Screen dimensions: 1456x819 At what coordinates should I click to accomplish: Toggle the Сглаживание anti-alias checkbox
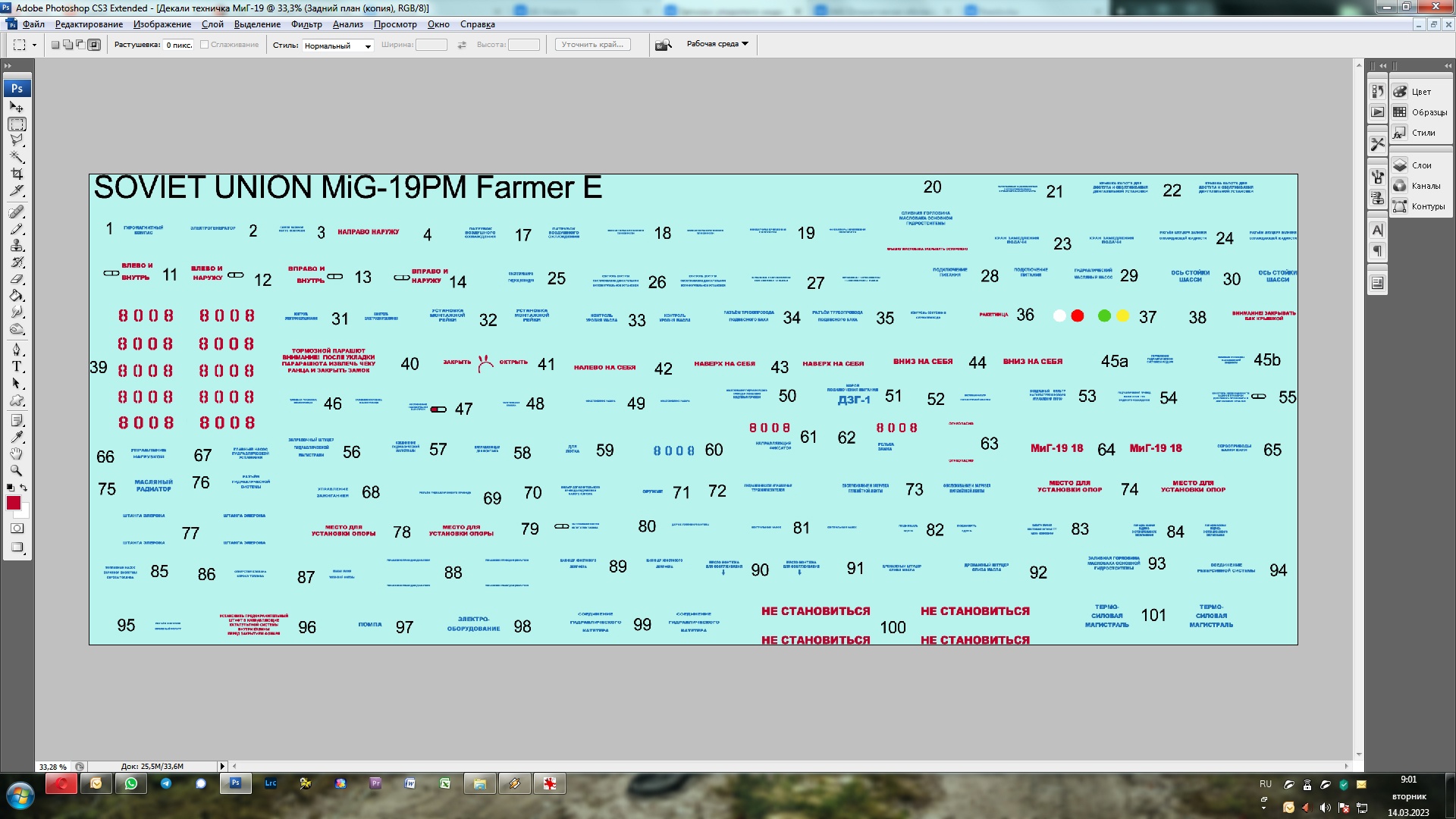coord(205,45)
